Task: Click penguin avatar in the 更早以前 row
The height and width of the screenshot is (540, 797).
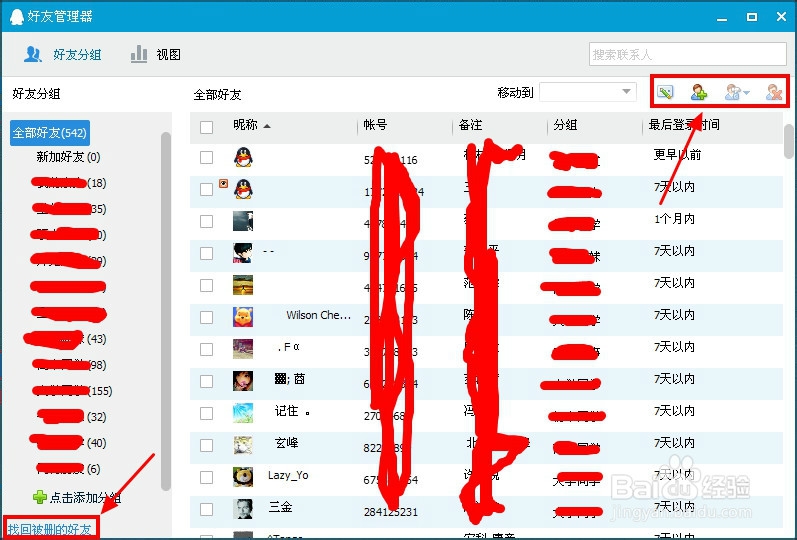Action: point(243,157)
